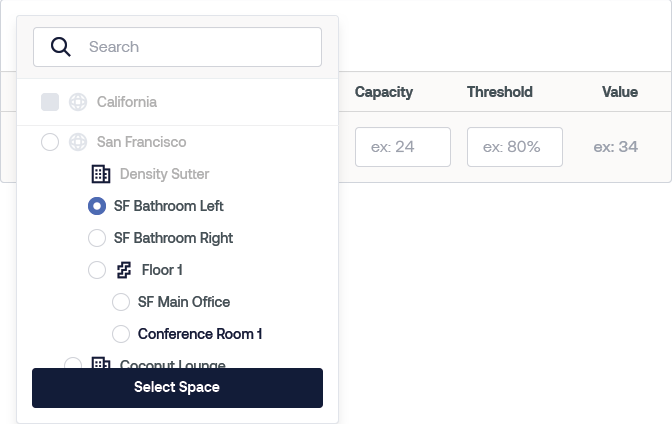Image resolution: width=672 pixels, height=424 pixels.
Task: Click the floor stairs icon beside Floor 1
Action: pos(124,270)
